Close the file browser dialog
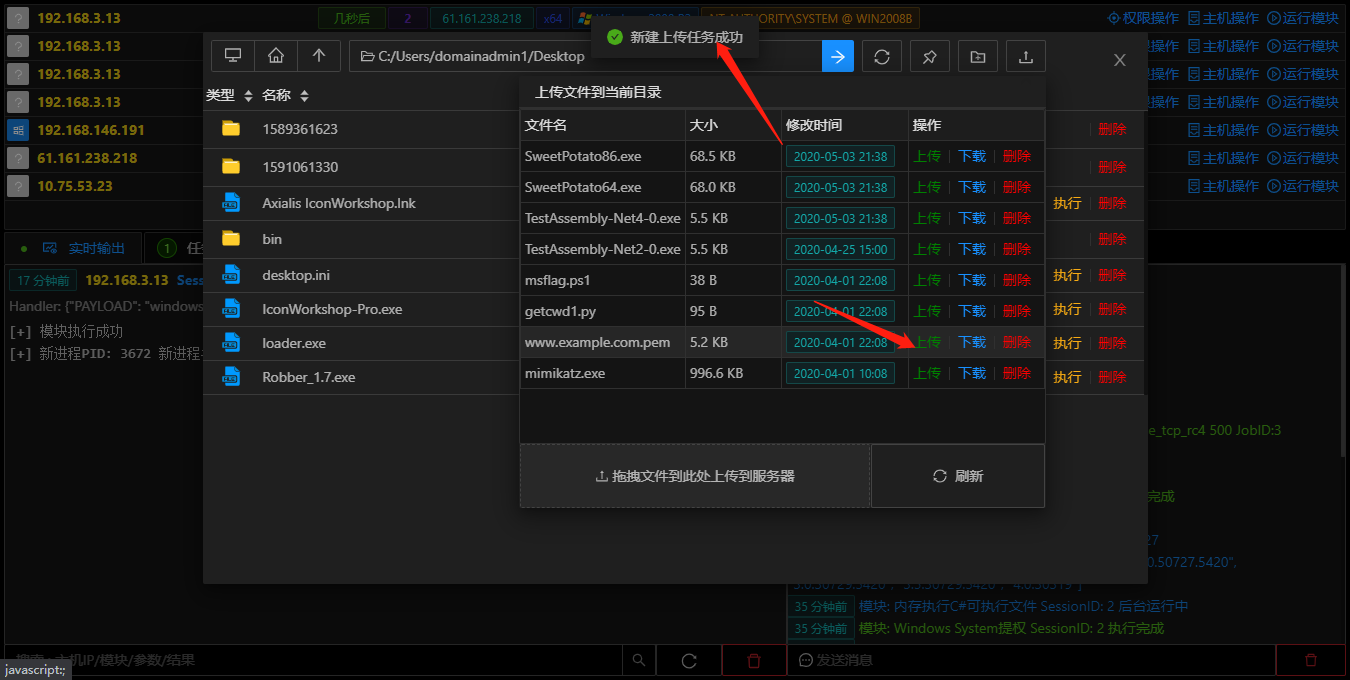The width and height of the screenshot is (1350, 680). pos(1120,60)
